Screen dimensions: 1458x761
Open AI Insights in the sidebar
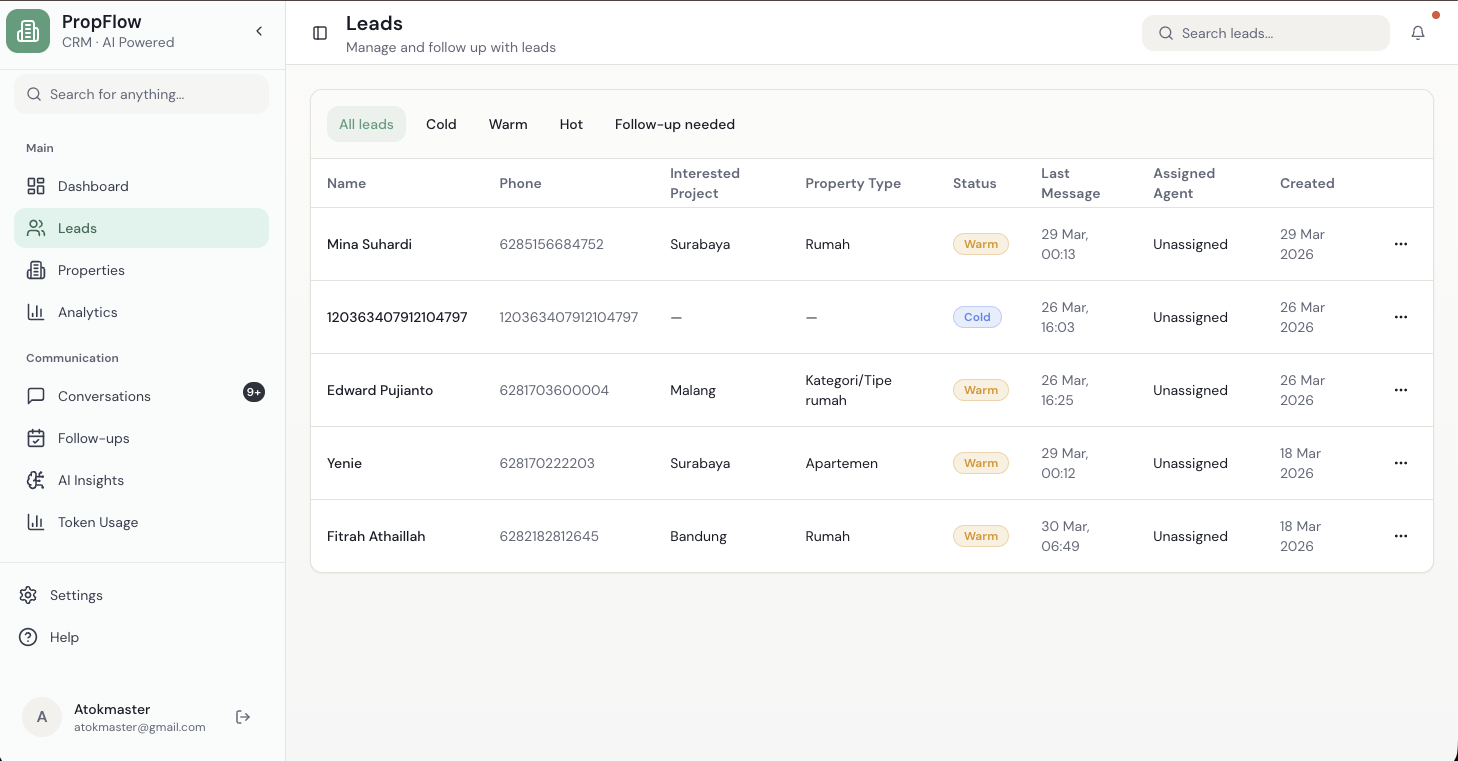[141, 480]
